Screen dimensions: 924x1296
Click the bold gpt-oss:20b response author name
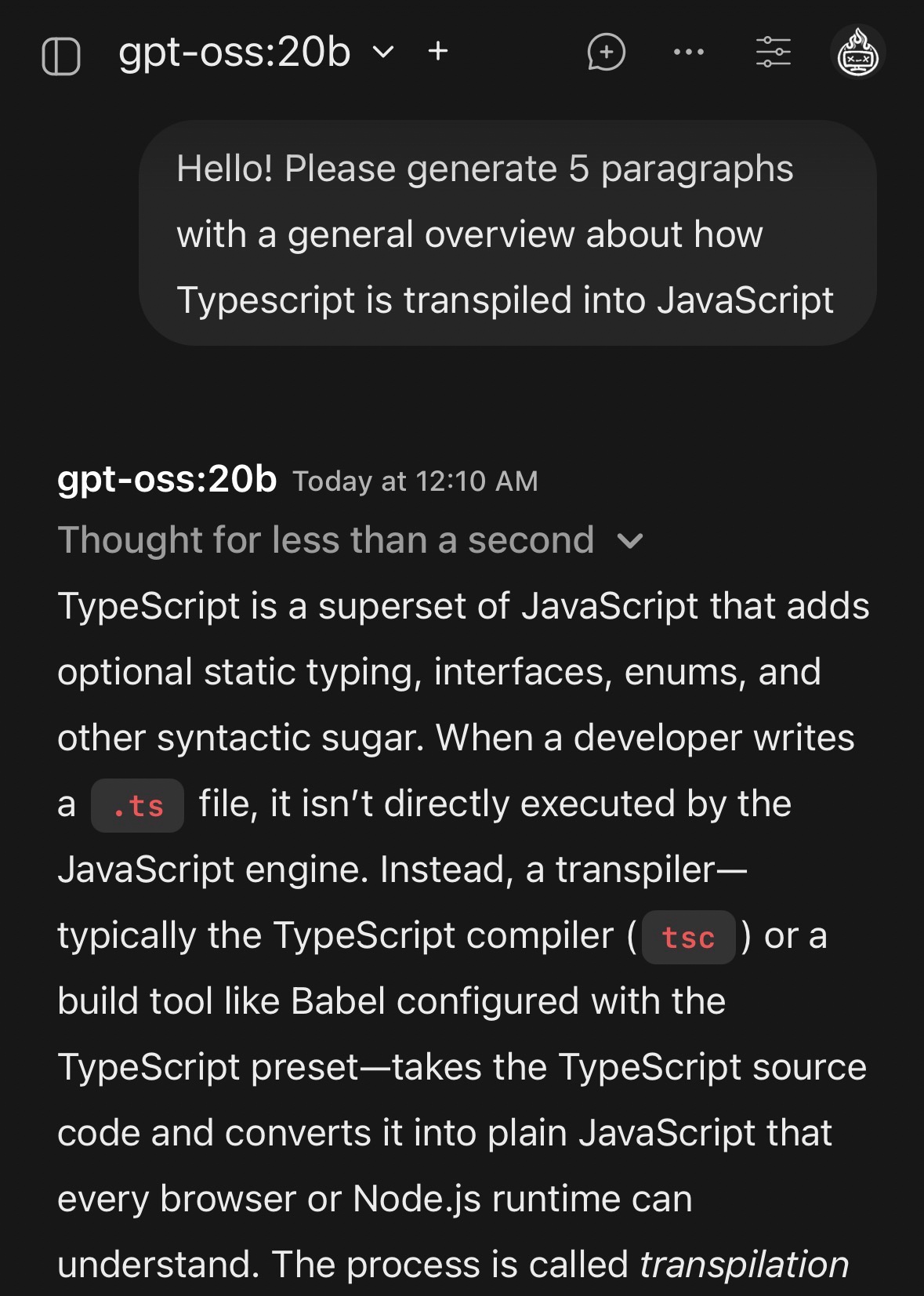tap(167, 479)
